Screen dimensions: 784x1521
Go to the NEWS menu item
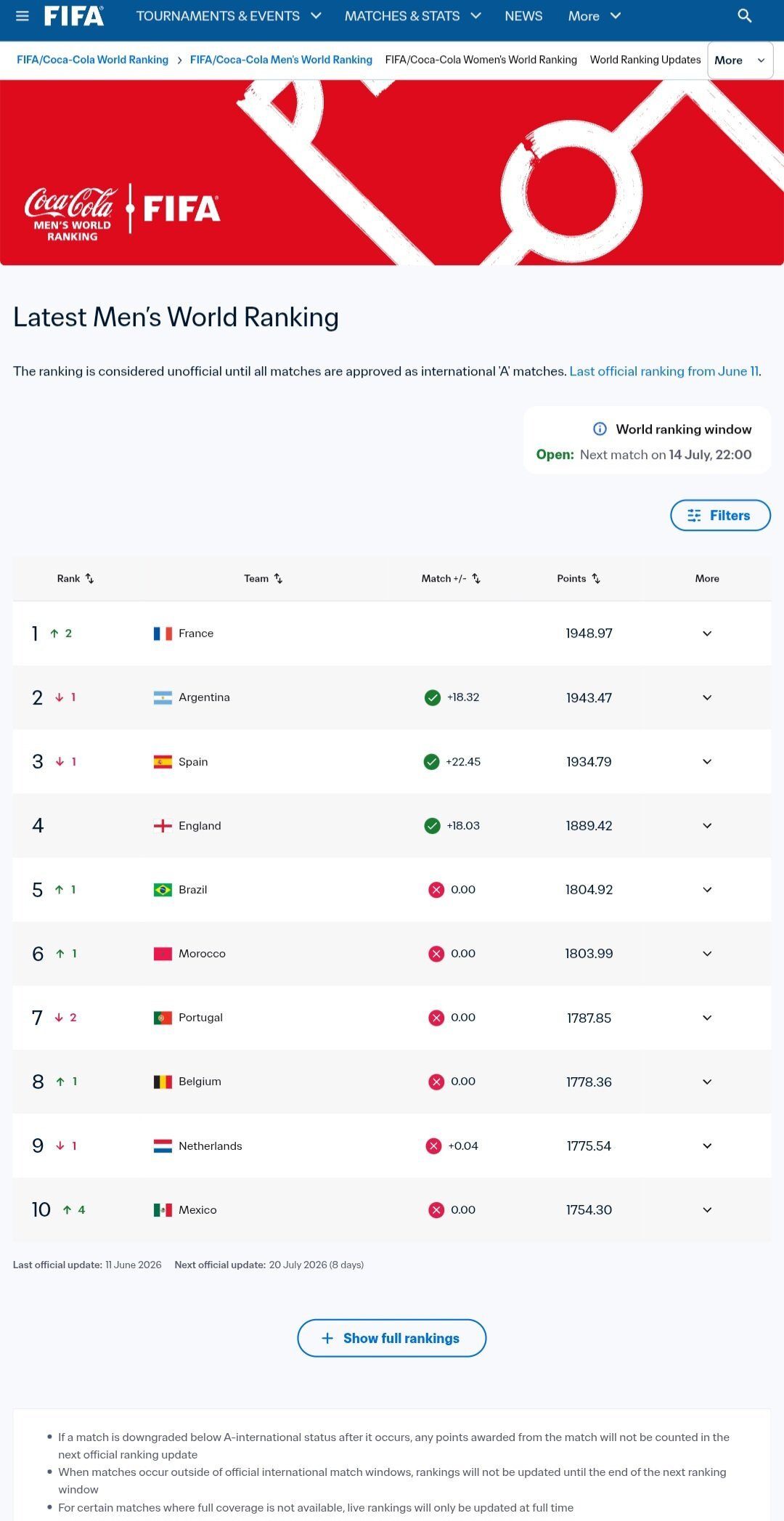click(523, 16)
